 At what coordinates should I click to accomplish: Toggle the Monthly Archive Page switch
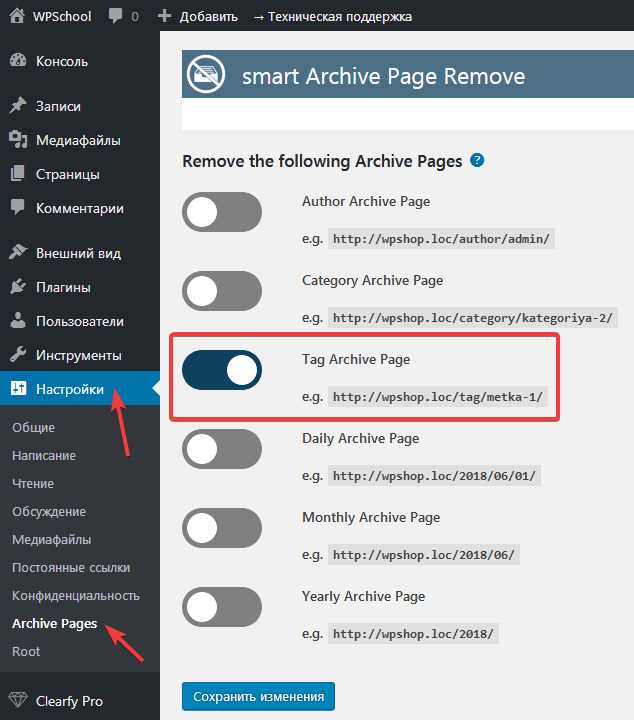222,528
